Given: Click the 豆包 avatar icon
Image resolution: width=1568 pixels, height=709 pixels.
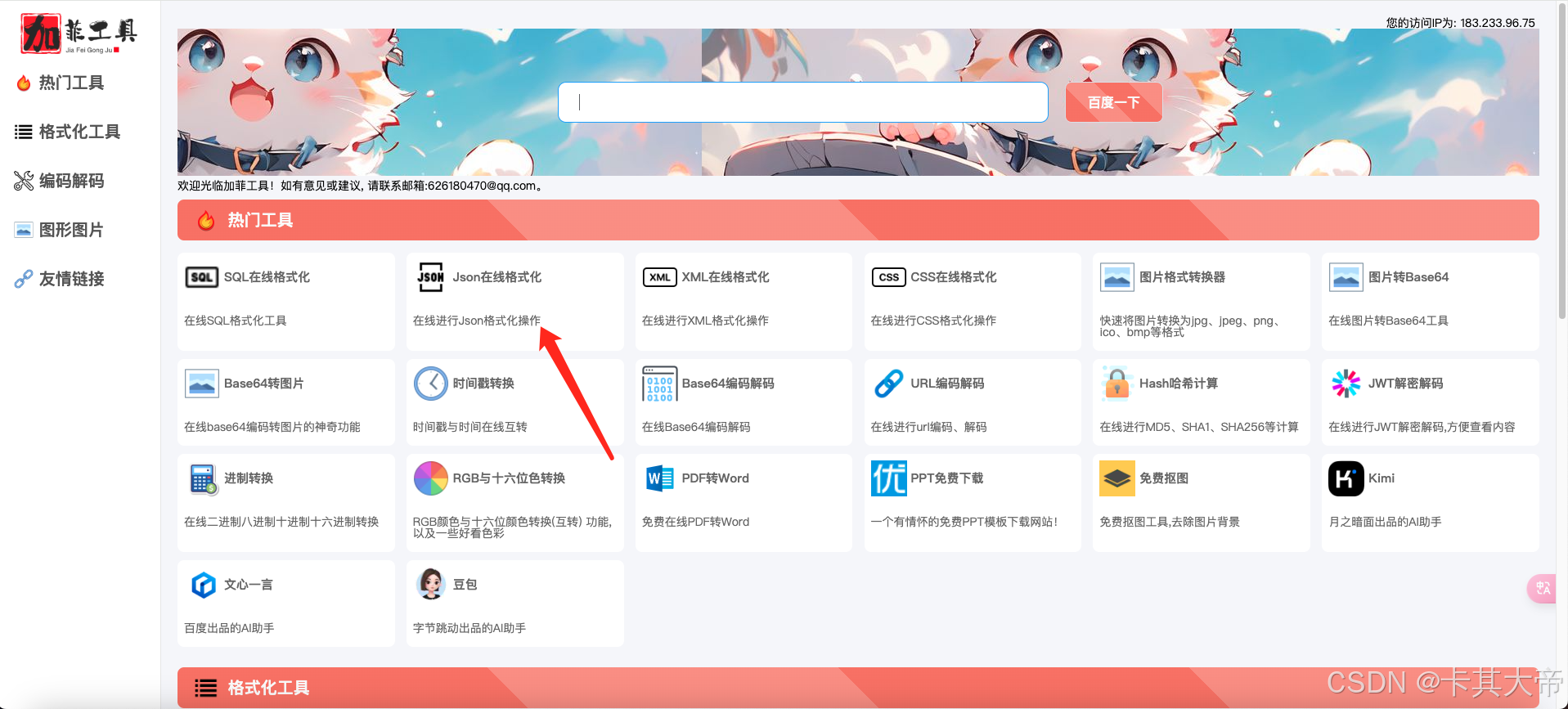Looking at the screenshot, I should 430,585.
